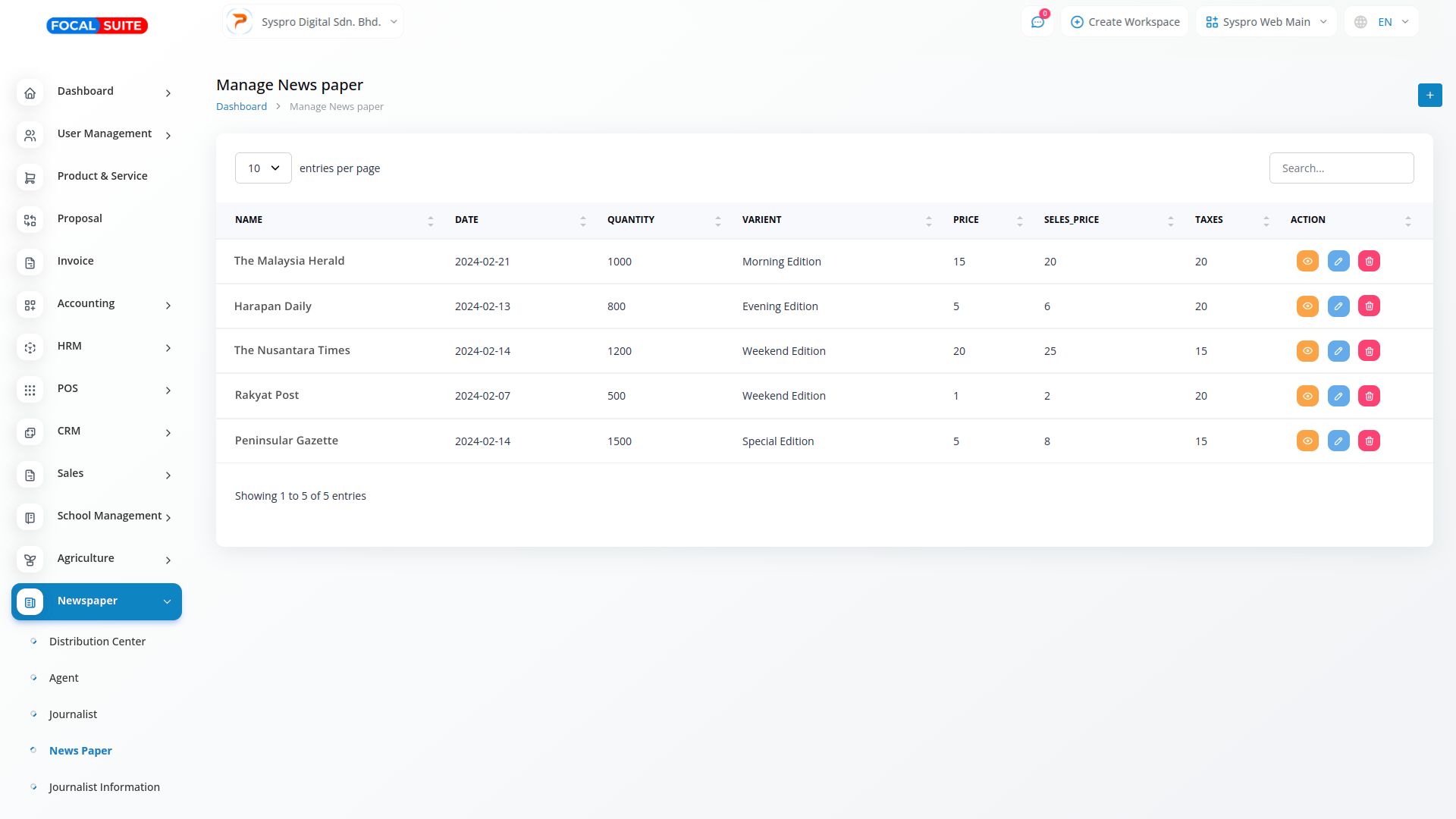Screen dimensions: 1456x819
Task: Click the Dashboard breadcrumb link
Action: [x=241, y=107]
